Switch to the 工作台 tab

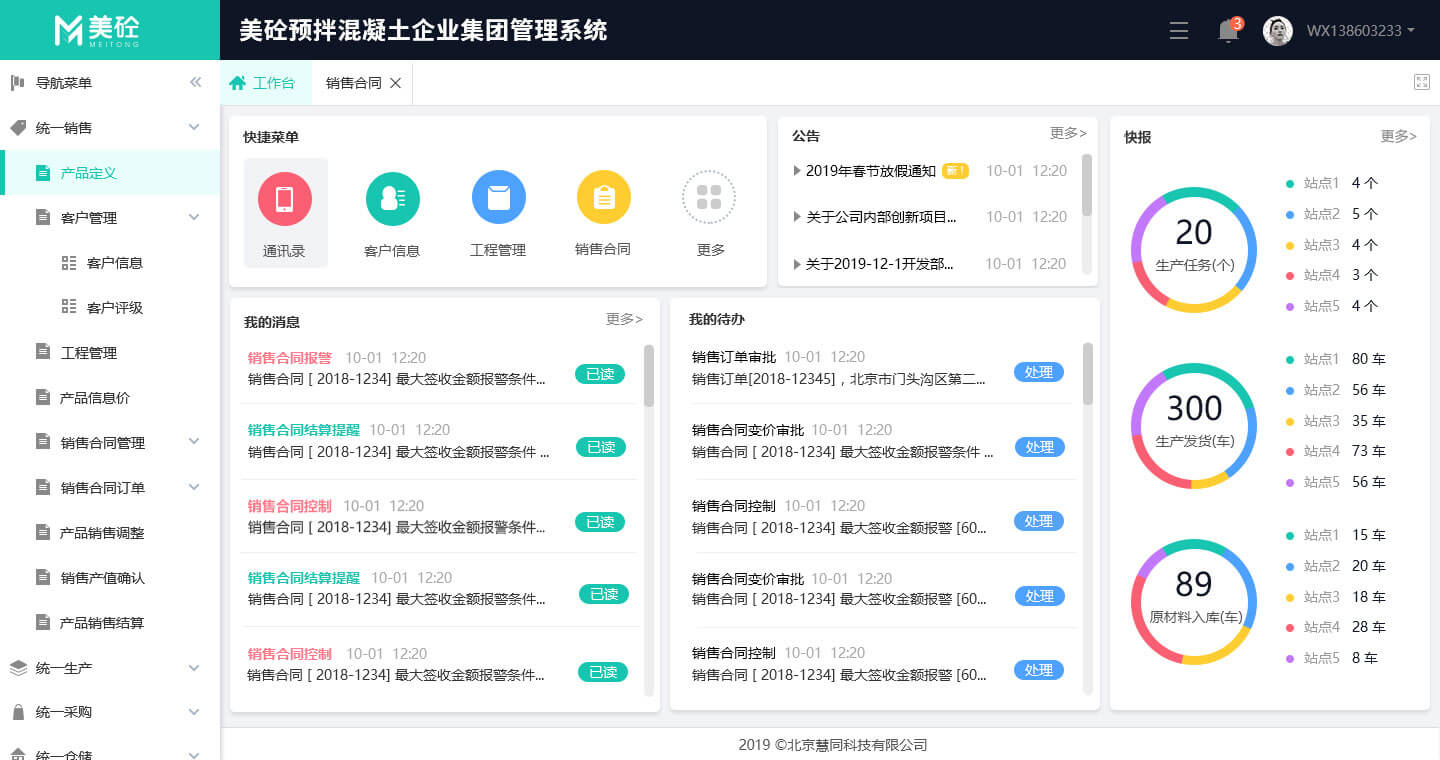[x=264, y=83]
